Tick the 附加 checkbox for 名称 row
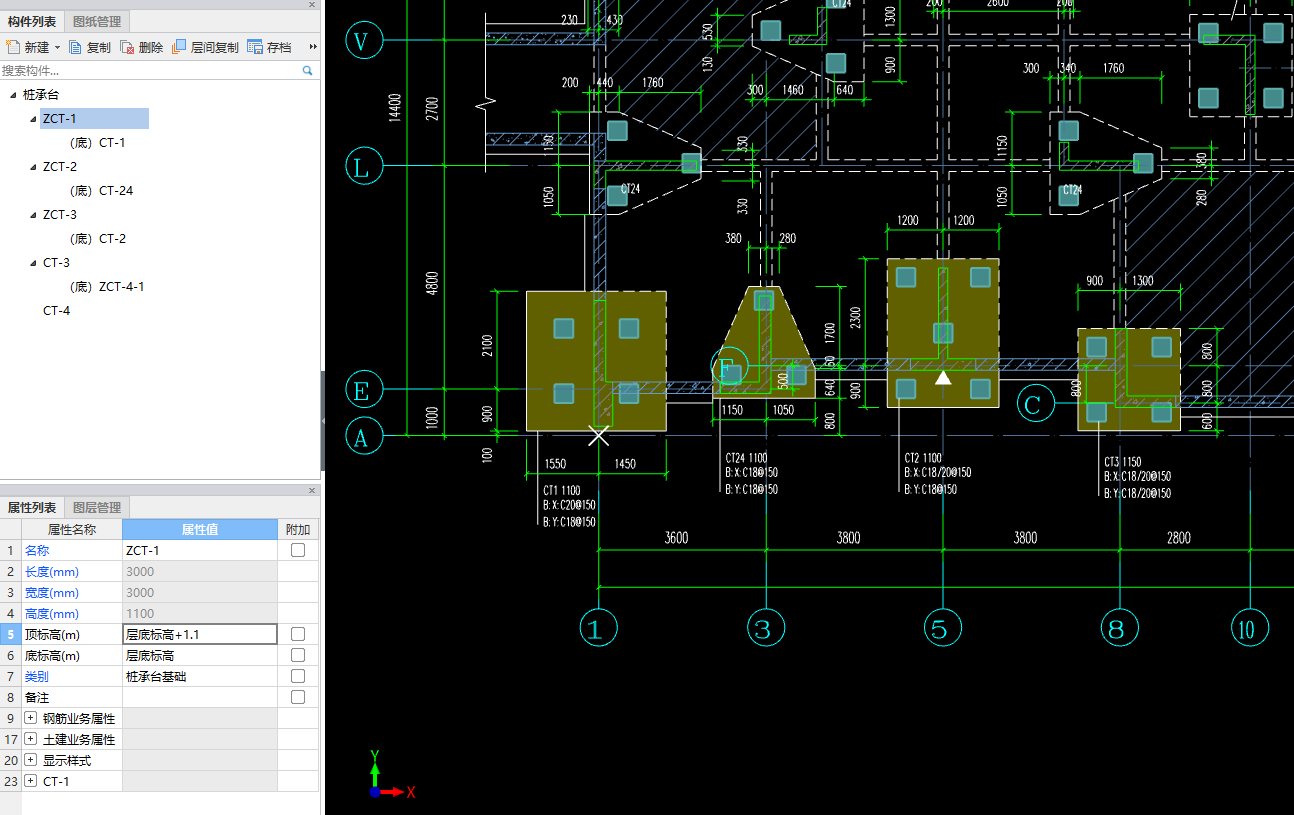The width and height of the screenshot is (1294, 815). [x=298, y=550]
